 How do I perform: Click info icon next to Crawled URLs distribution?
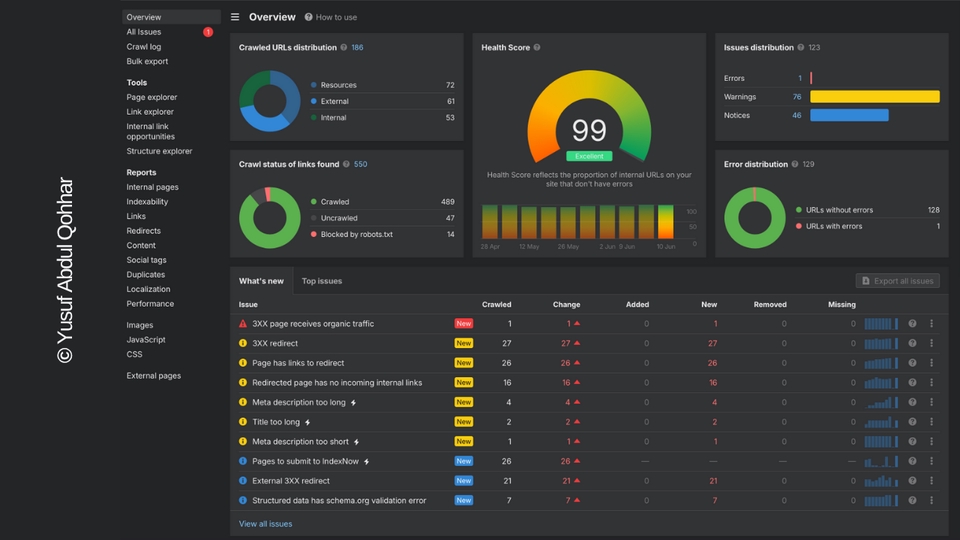(x=344, y=47)
